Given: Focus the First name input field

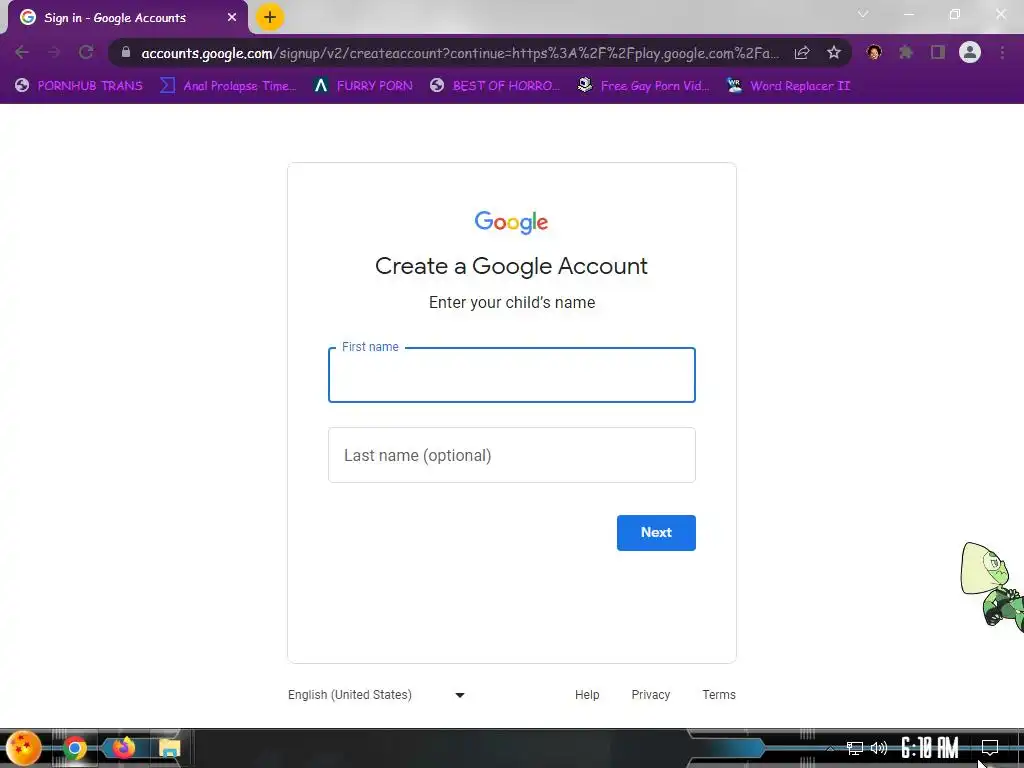Looking at the screenshot, I should [511, 375].
